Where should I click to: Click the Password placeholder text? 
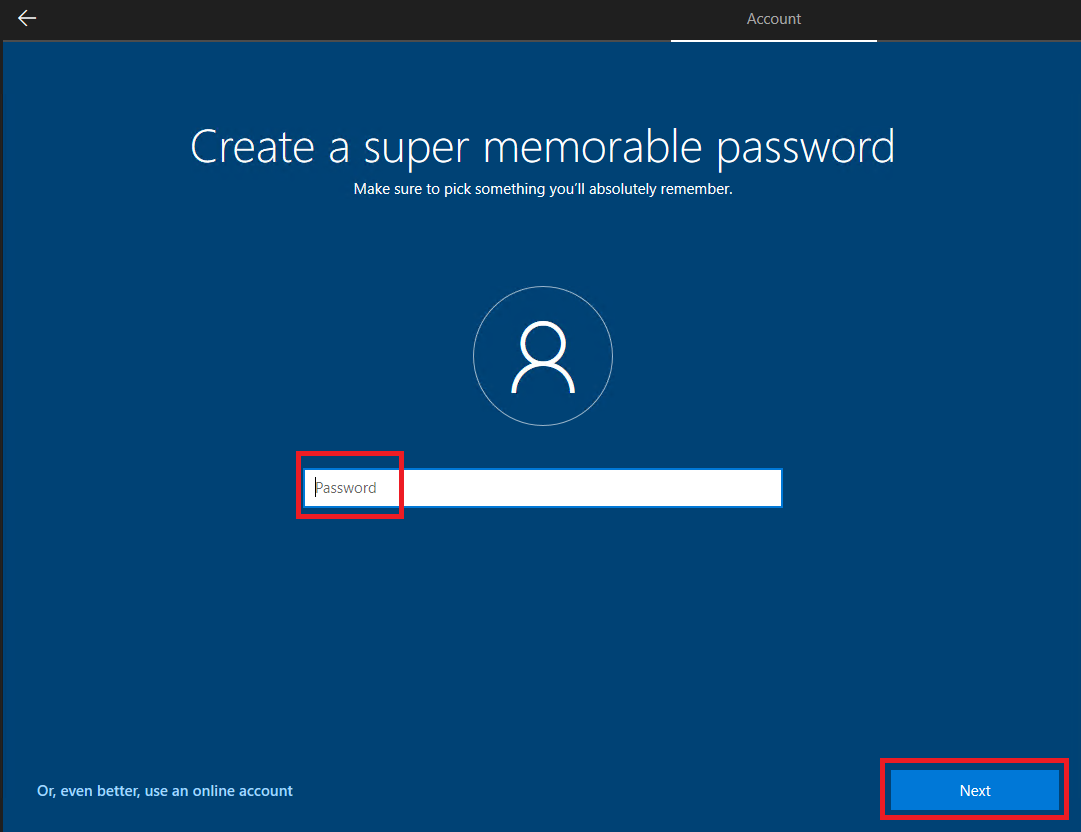pyautogui.click(x=347, y=488)
